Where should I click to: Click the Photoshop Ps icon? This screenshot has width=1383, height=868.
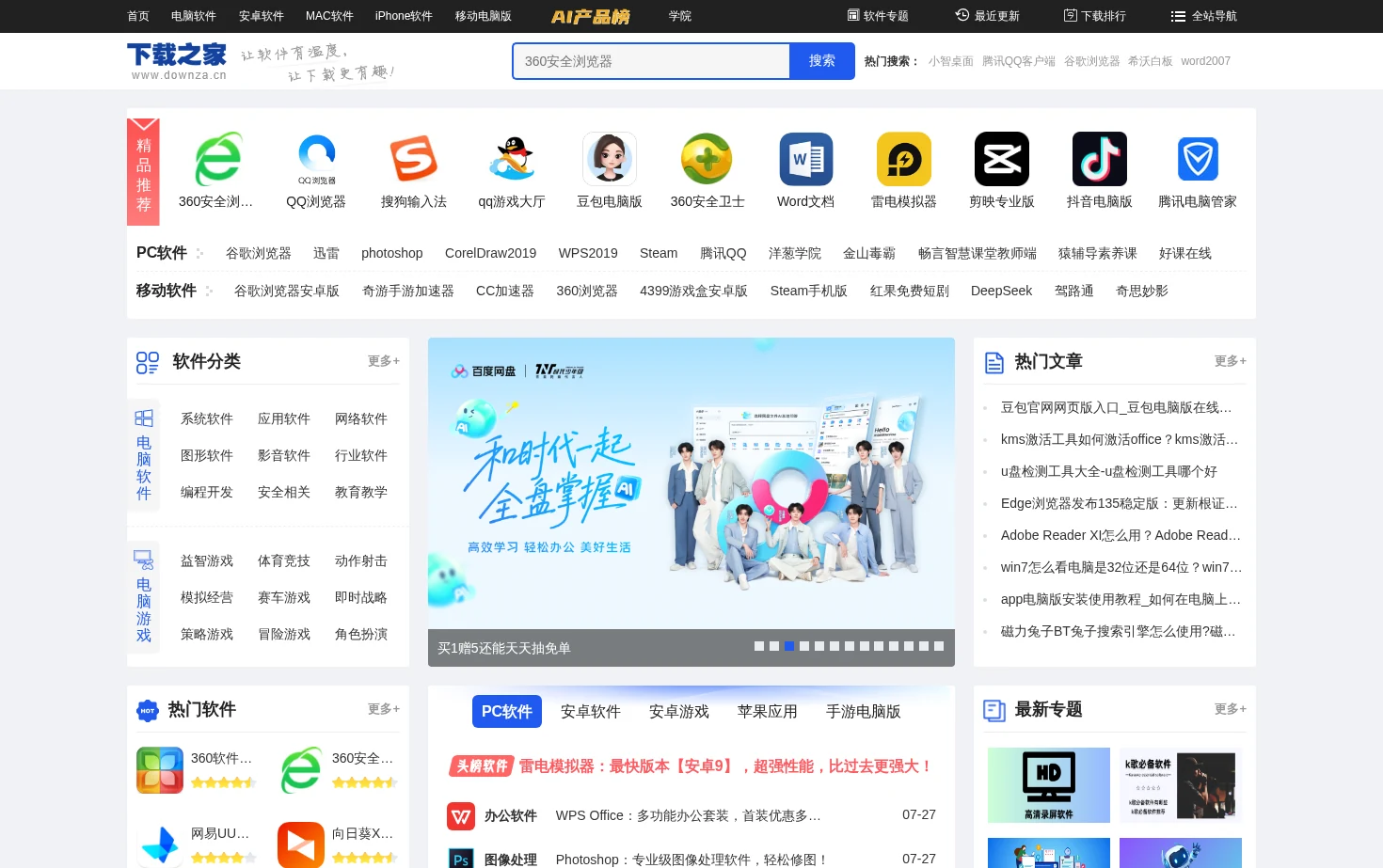[x=461, y=858]
